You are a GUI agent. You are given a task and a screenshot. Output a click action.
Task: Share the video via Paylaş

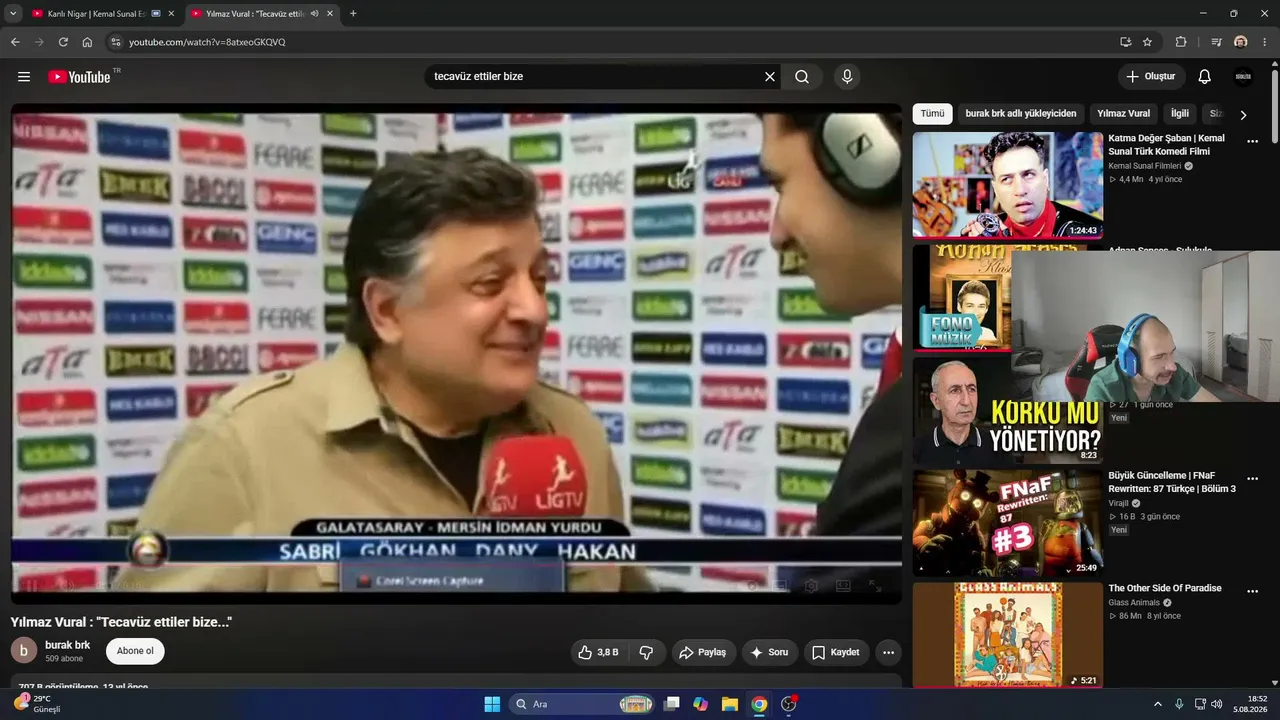click(702, 652)
